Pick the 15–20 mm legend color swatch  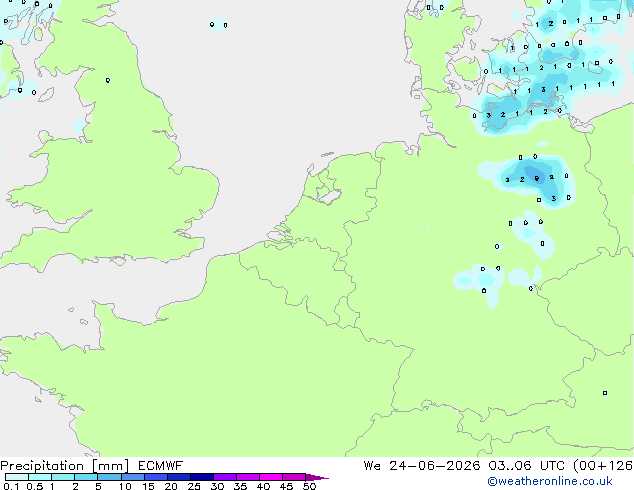click(155, 477)
